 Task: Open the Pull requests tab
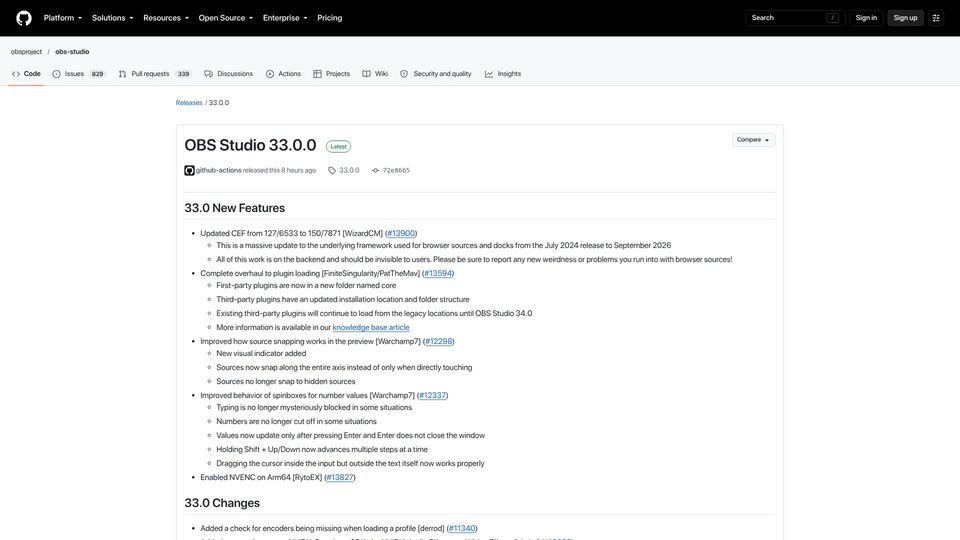tap(154, 73)
